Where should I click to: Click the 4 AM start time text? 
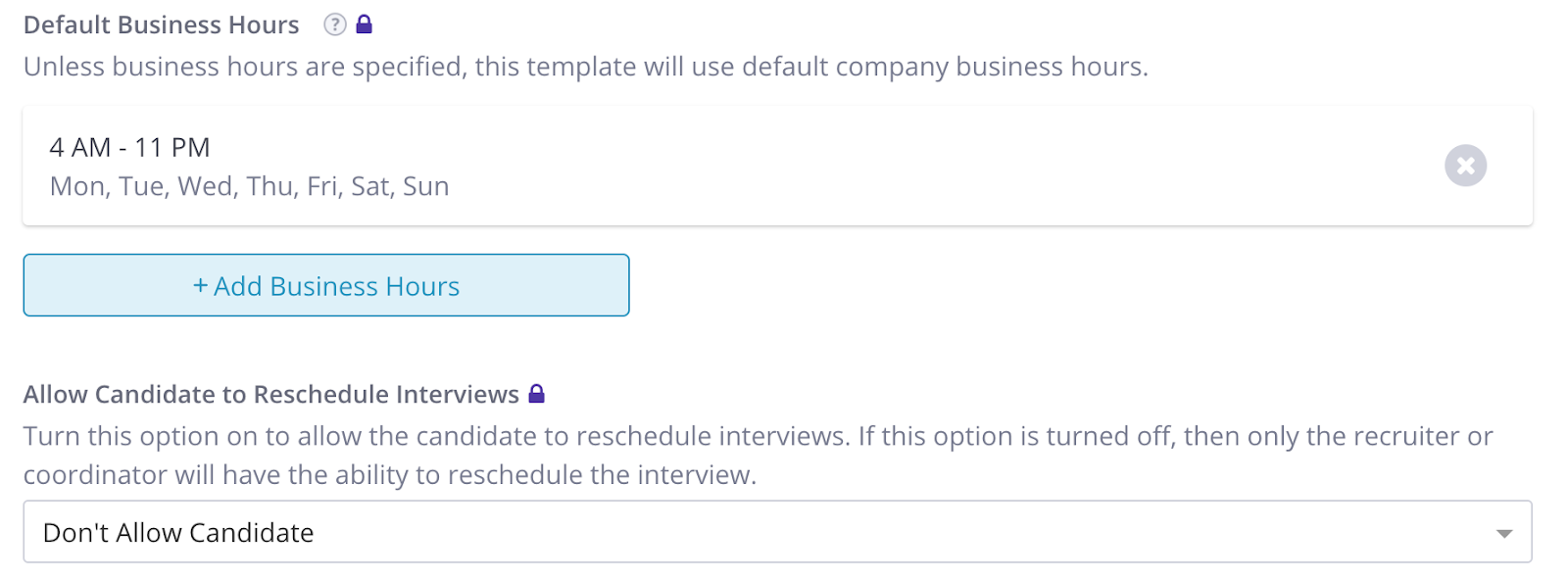79,147
